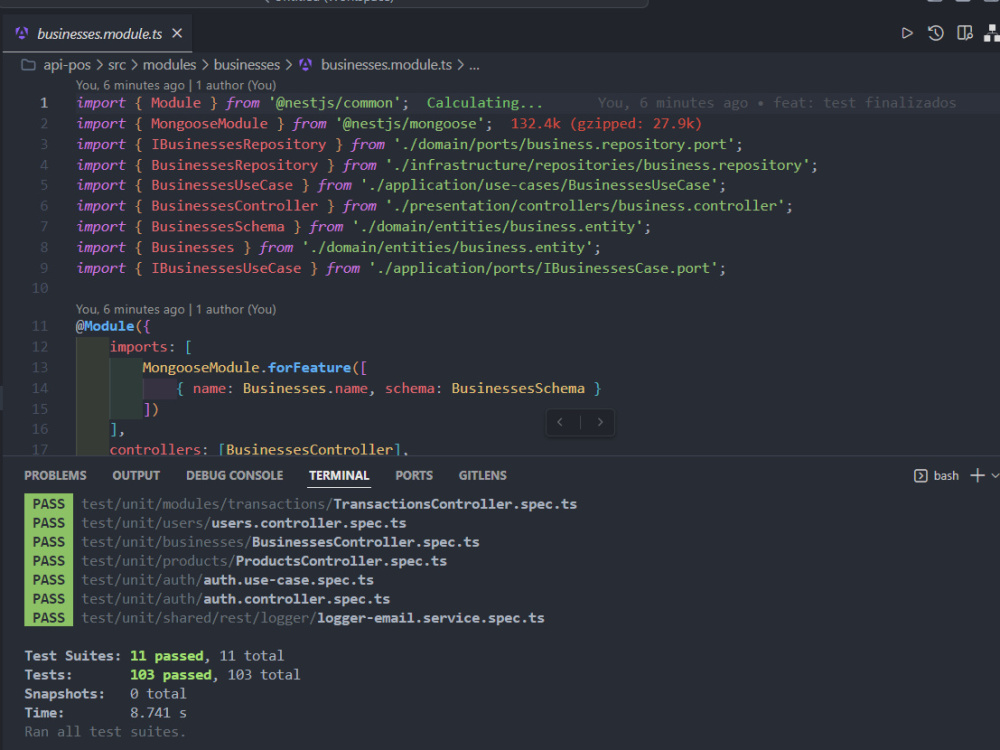Screen dimensions: 1000x750
Task: Click BusinessesUseCase import on line 5
Action: 221,185
